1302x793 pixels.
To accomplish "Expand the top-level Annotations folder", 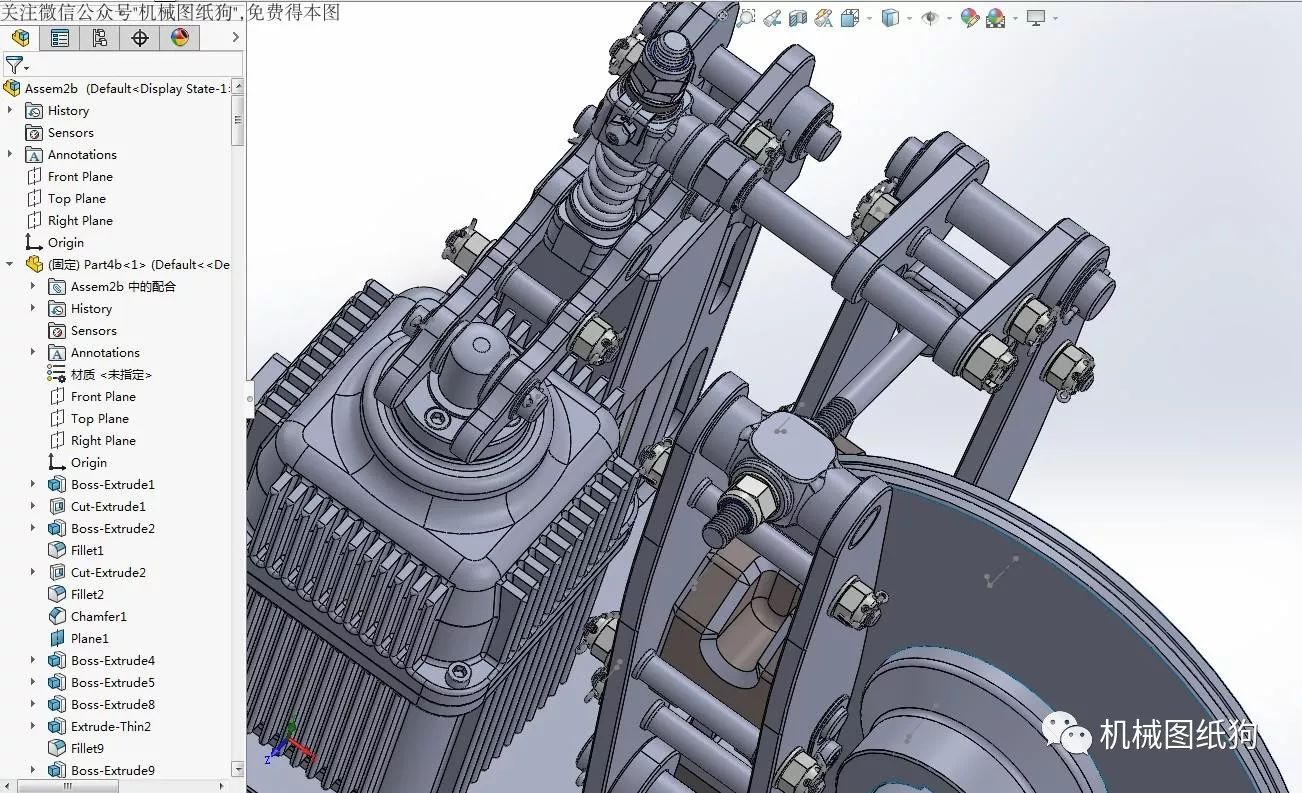I will point(11,154).
